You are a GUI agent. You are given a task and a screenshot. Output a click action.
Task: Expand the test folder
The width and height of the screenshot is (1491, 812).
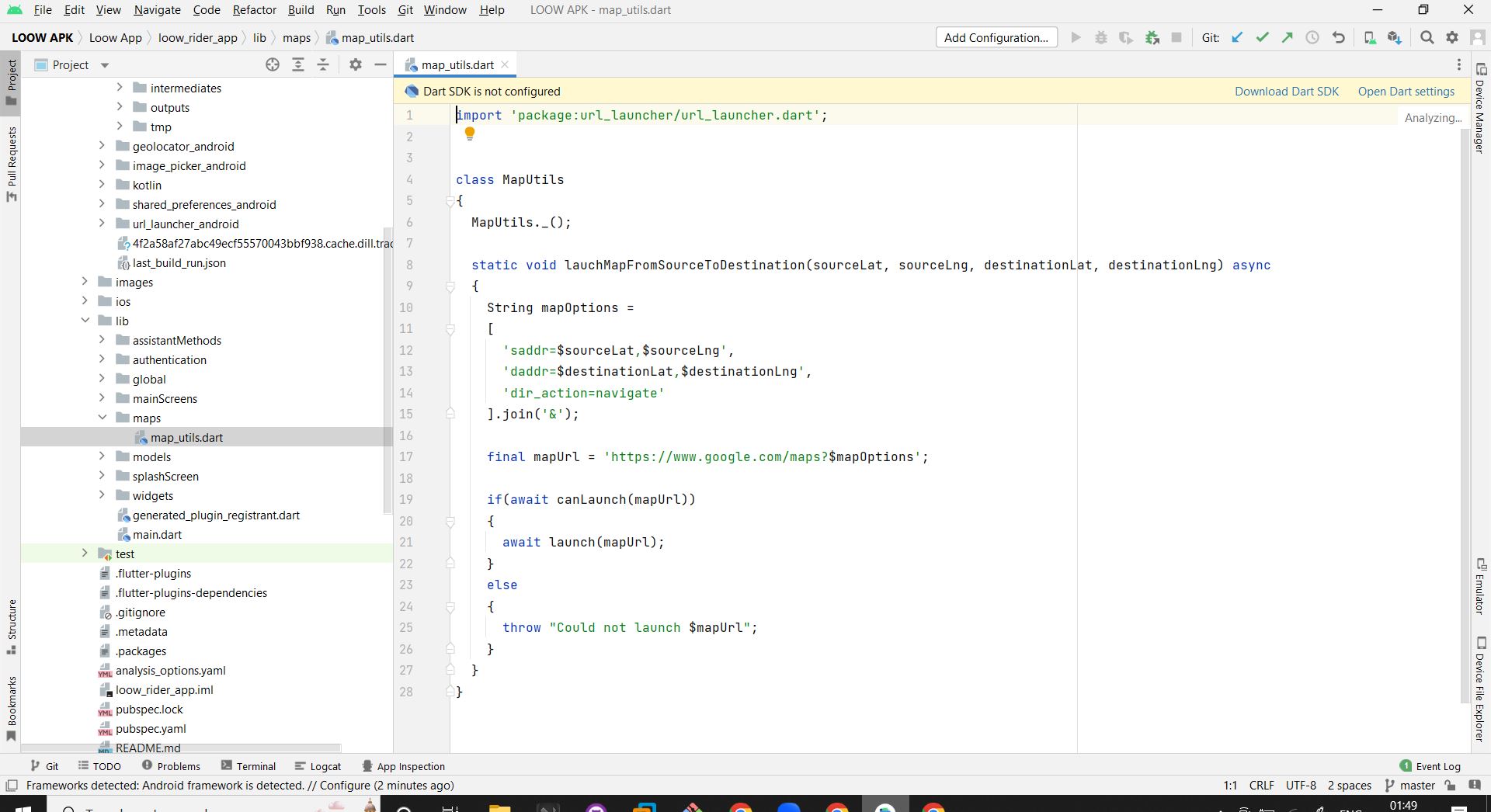tap(85, 553)
